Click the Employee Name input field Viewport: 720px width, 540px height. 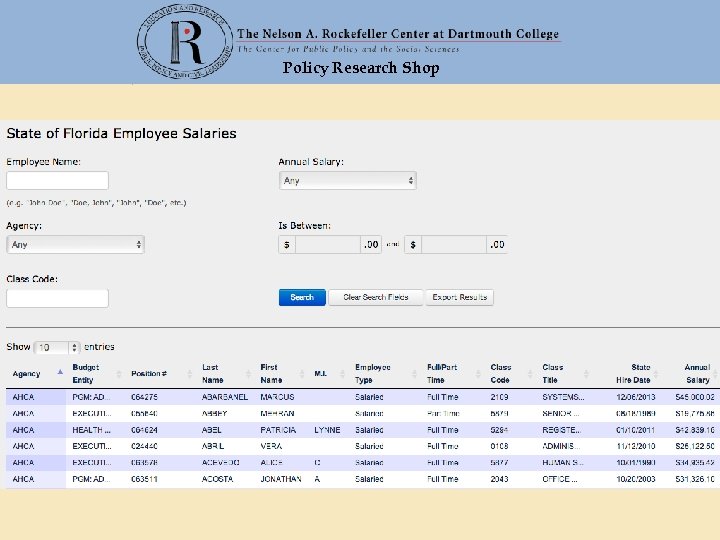pos(57,180)
